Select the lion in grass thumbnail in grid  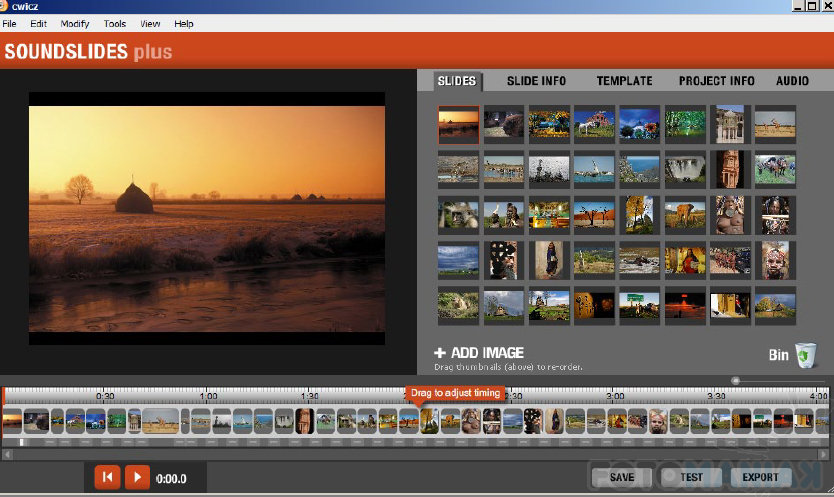click(458, 305)
